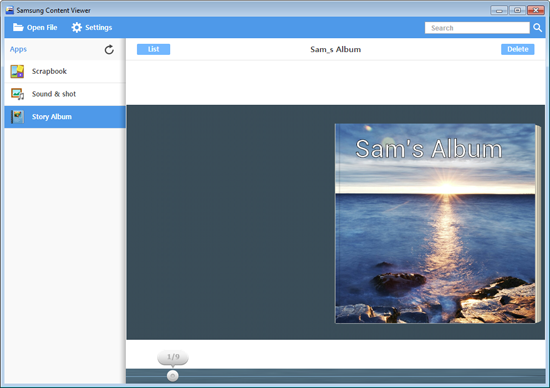
Task: Select Sound & shot in the Apps list
Action: [65, 94]
